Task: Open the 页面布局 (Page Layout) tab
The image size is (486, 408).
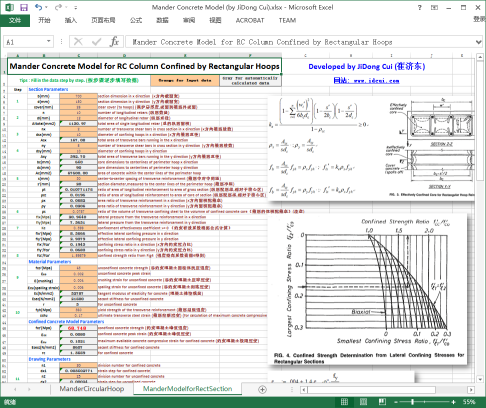Action: [103, 20]
